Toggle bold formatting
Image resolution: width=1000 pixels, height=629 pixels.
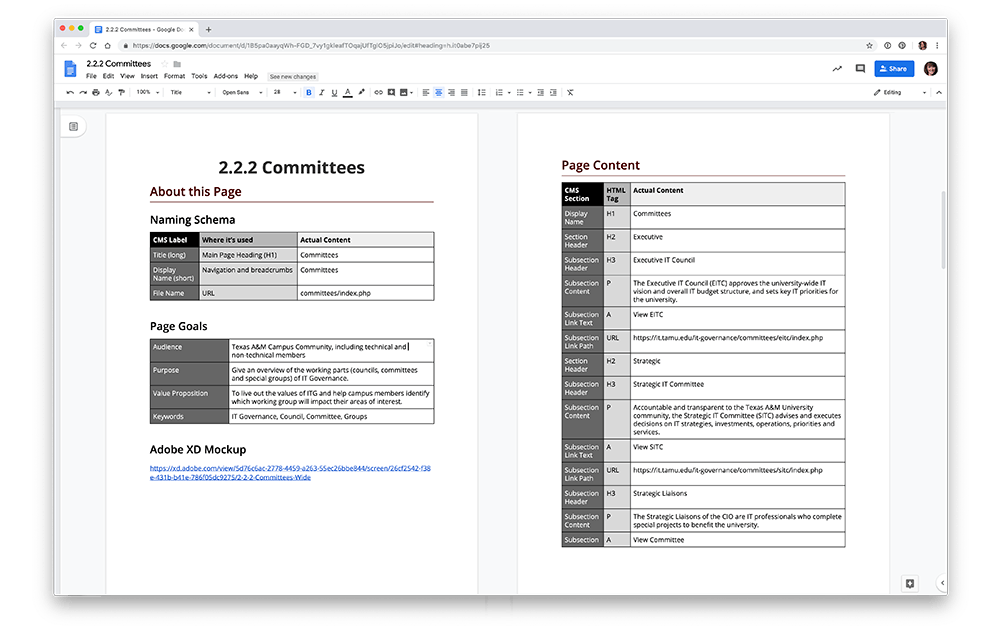click(309, 92)
